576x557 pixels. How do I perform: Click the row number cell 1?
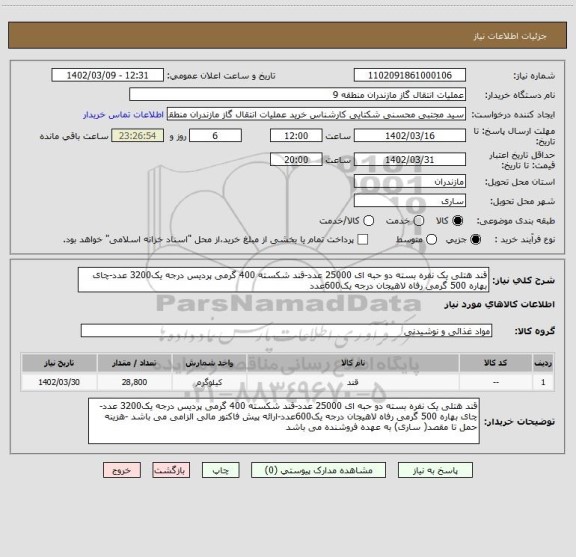tap(543, 382)
